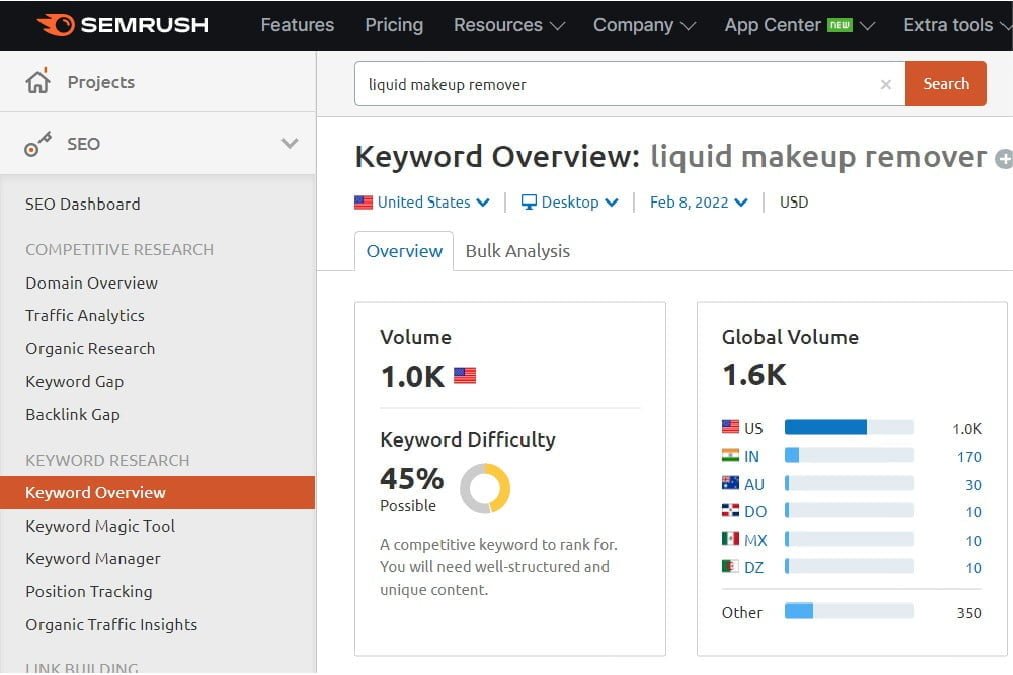Open Keyword Magic Tool from sidebar
This screenshot has height=675, width=1013.
point(99,526)
